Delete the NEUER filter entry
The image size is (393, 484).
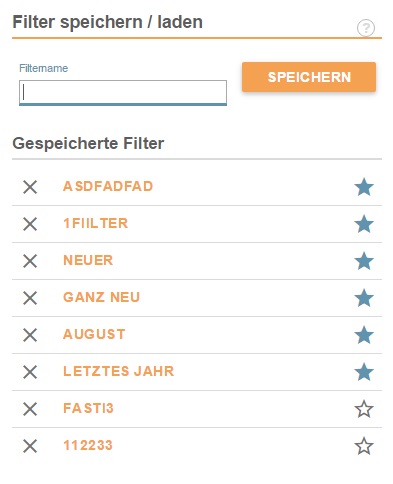30,261
